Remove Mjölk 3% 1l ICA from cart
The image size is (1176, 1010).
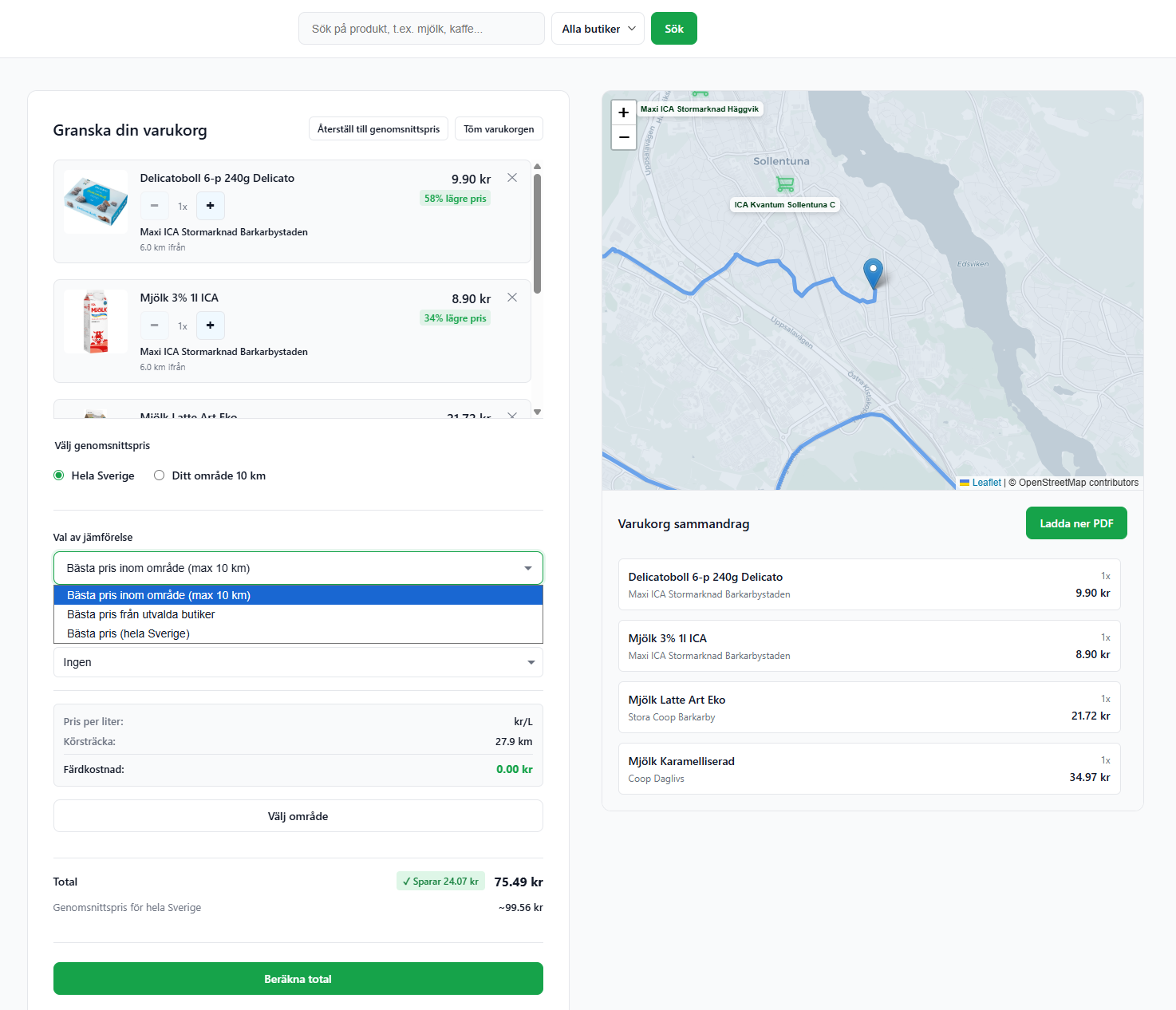[512, 298]
